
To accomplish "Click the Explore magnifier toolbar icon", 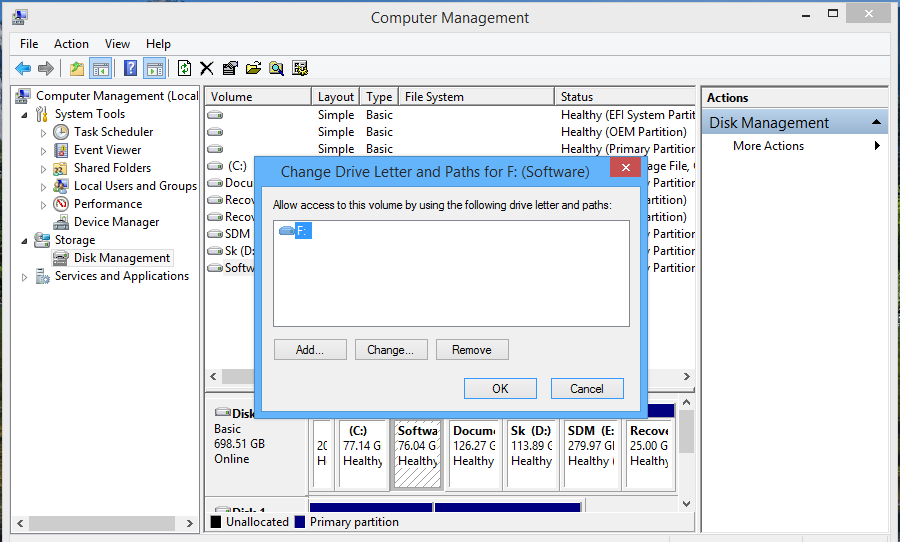I will tap(277, 68).
